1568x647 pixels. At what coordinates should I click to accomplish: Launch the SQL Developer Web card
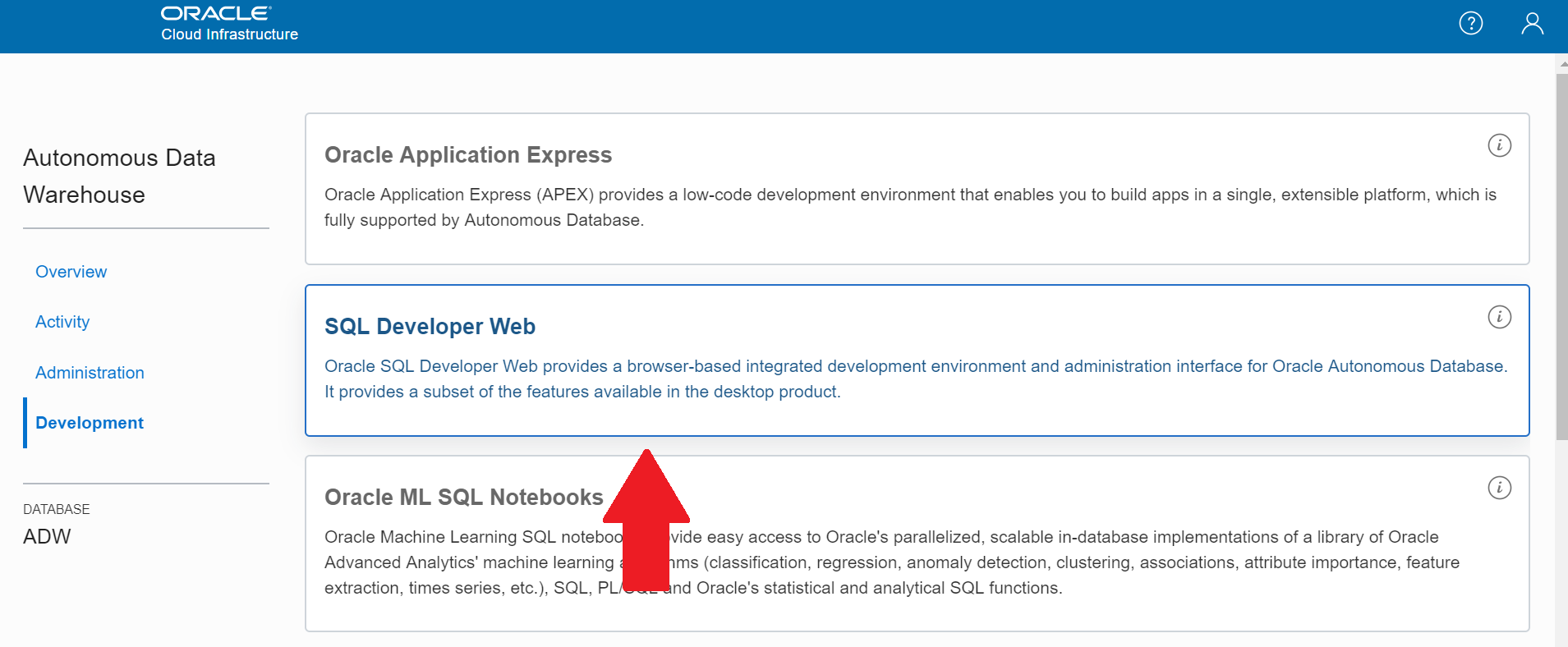coord(917,360)
